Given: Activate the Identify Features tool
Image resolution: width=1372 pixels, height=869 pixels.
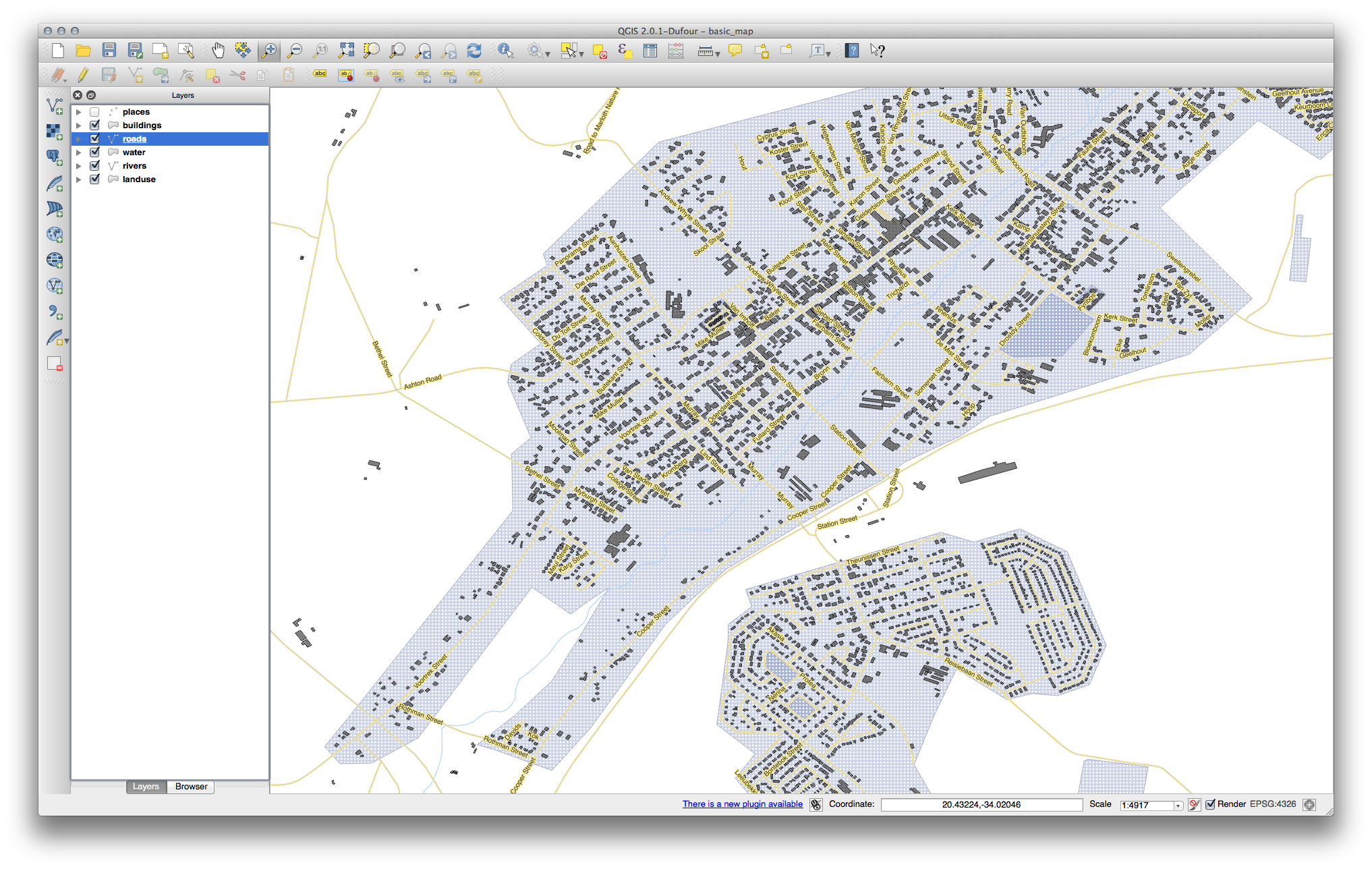Looking at the screenshot, I should pos(505,51).
